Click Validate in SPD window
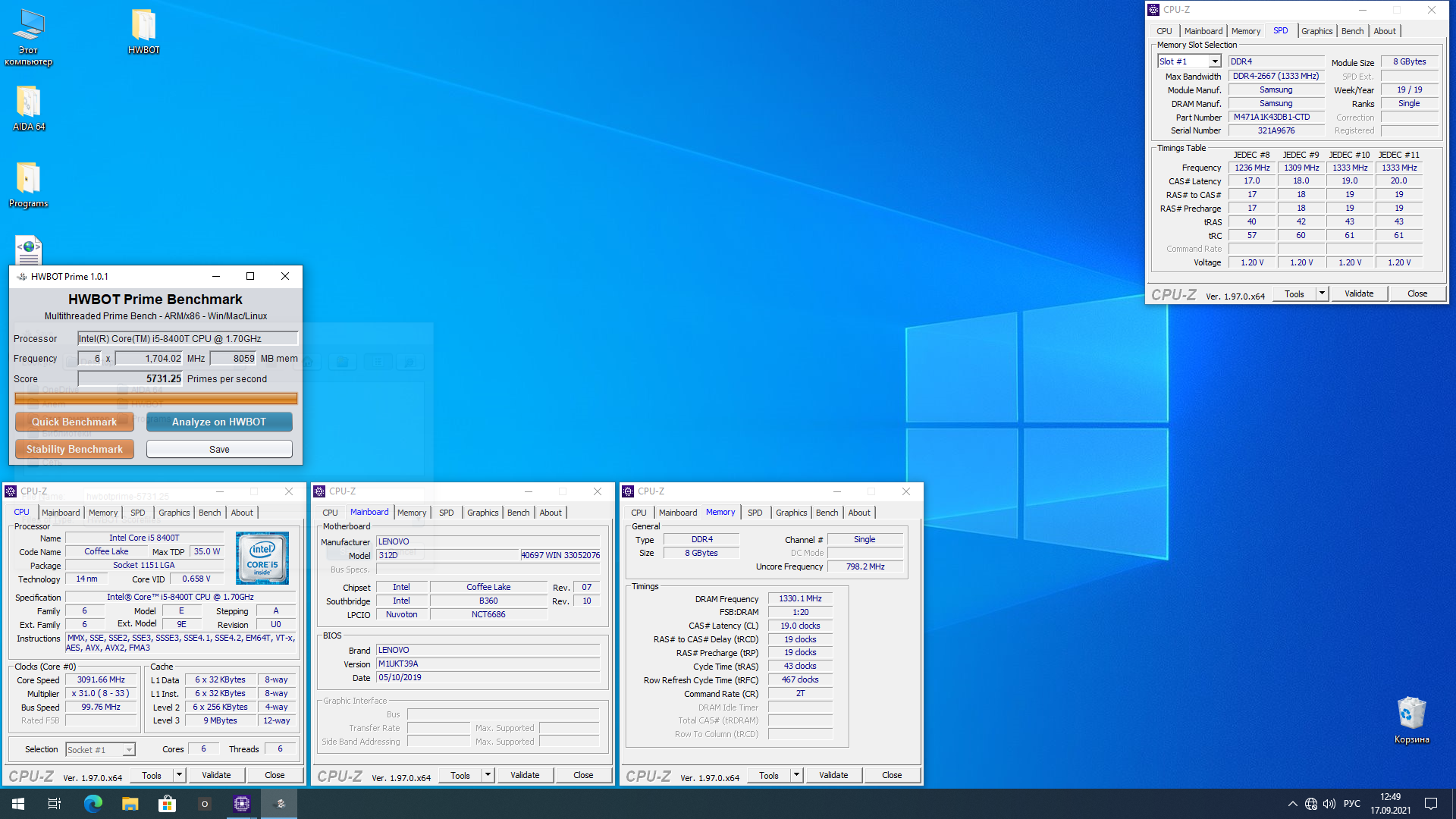The width and height of the screenshot is (1456, 819). tap(1358, 293)
